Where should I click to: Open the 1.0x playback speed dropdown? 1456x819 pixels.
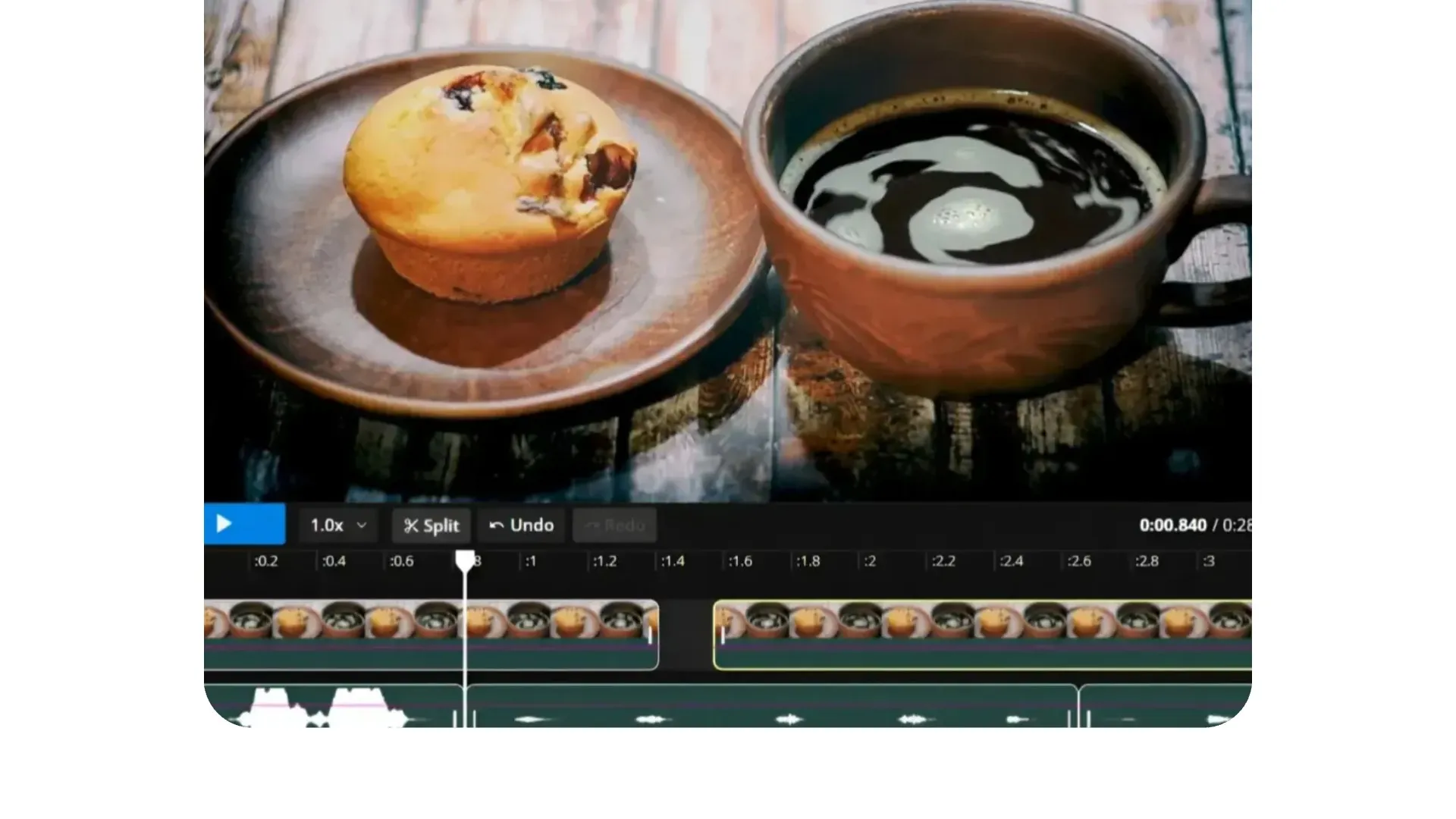[x=338, y=525]
